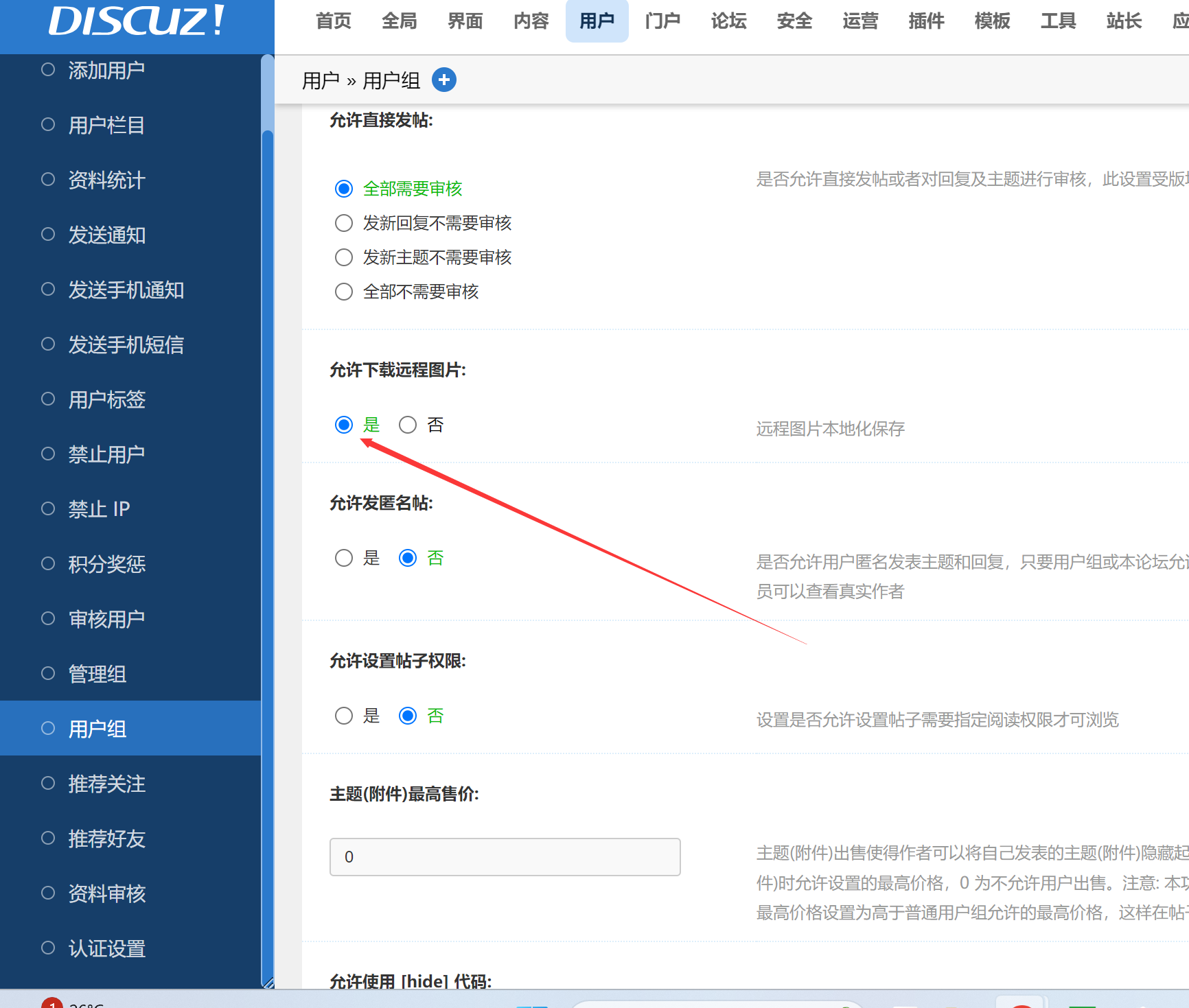Select 发新回复不需要审核 radio option
The width and height of the screenshot is (1189, 1008).
344,223
